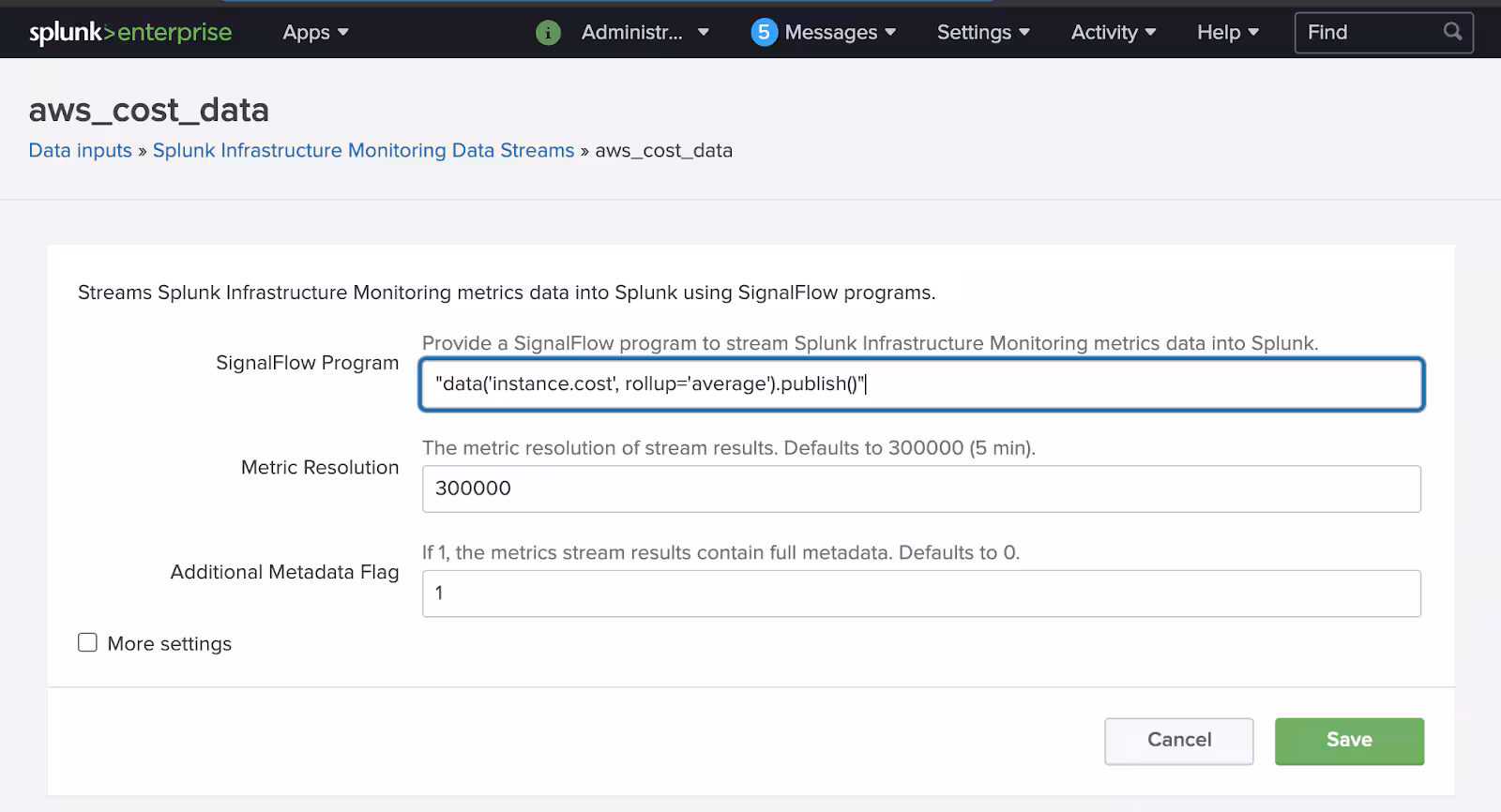Click the green info status icon
1501x812 pixels.
click(548, 33)
